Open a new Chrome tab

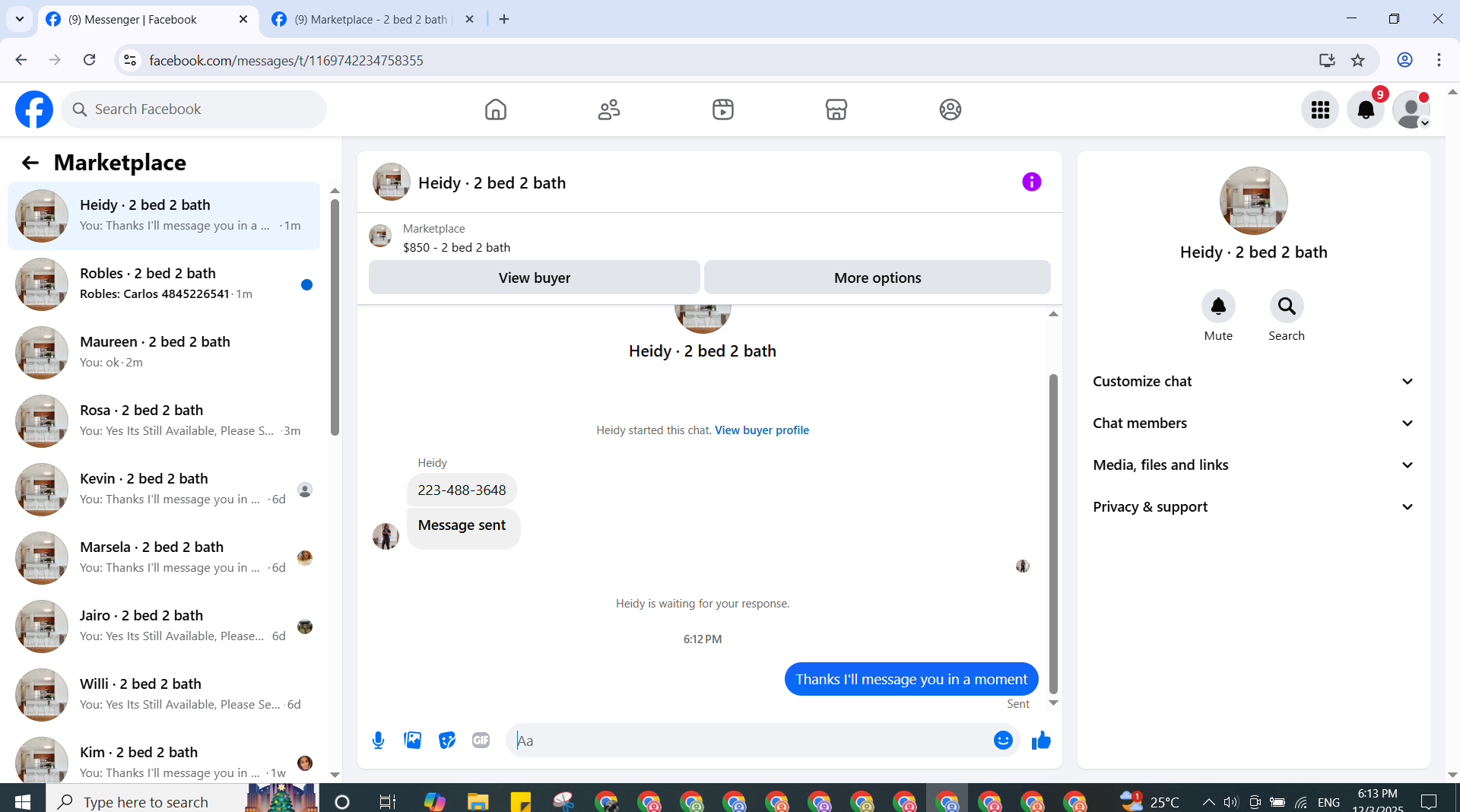click(x=504, y=20)
